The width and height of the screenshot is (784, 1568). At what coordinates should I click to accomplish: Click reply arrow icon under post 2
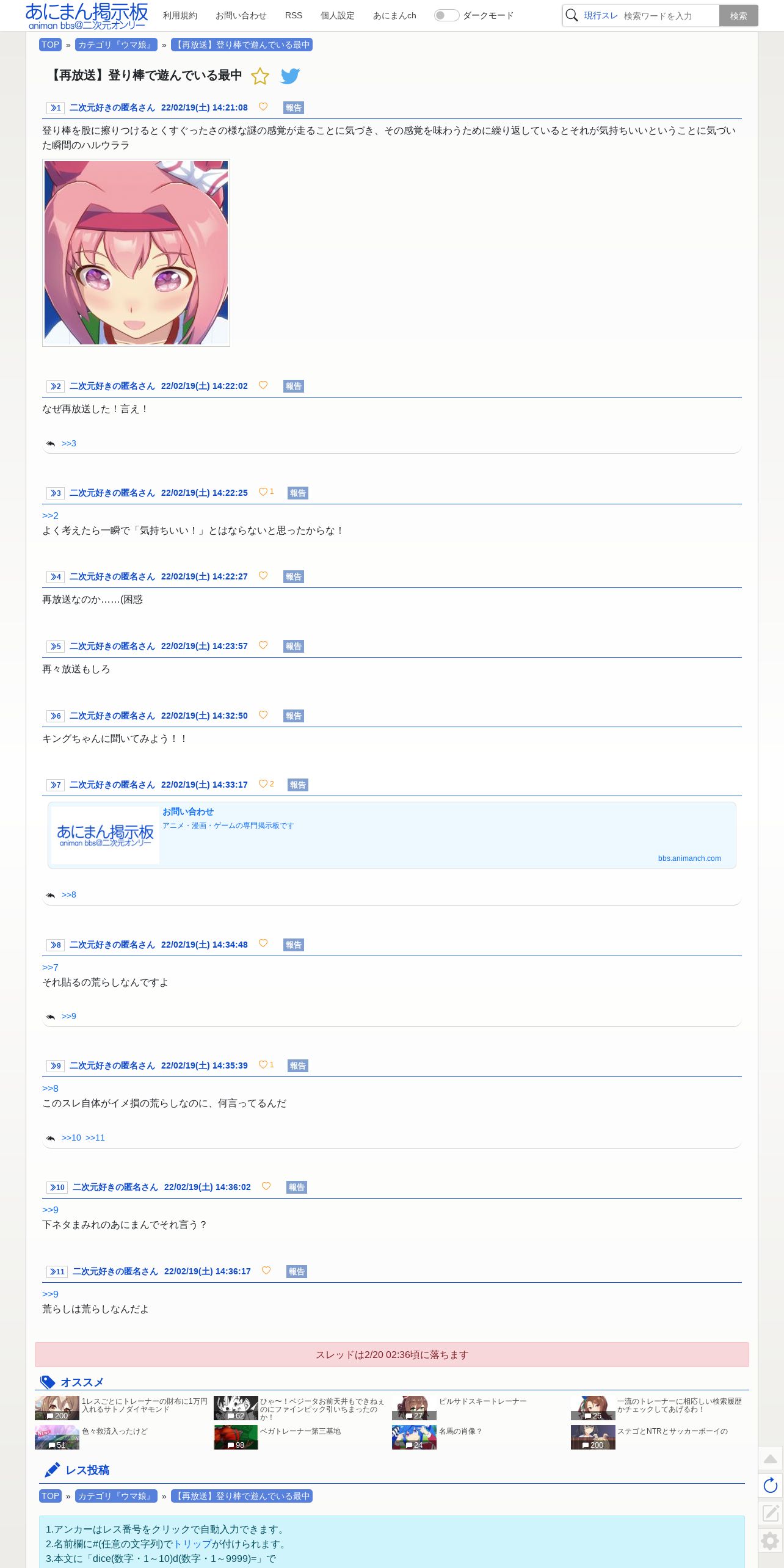pyautogui.click(x=51, y=444)
